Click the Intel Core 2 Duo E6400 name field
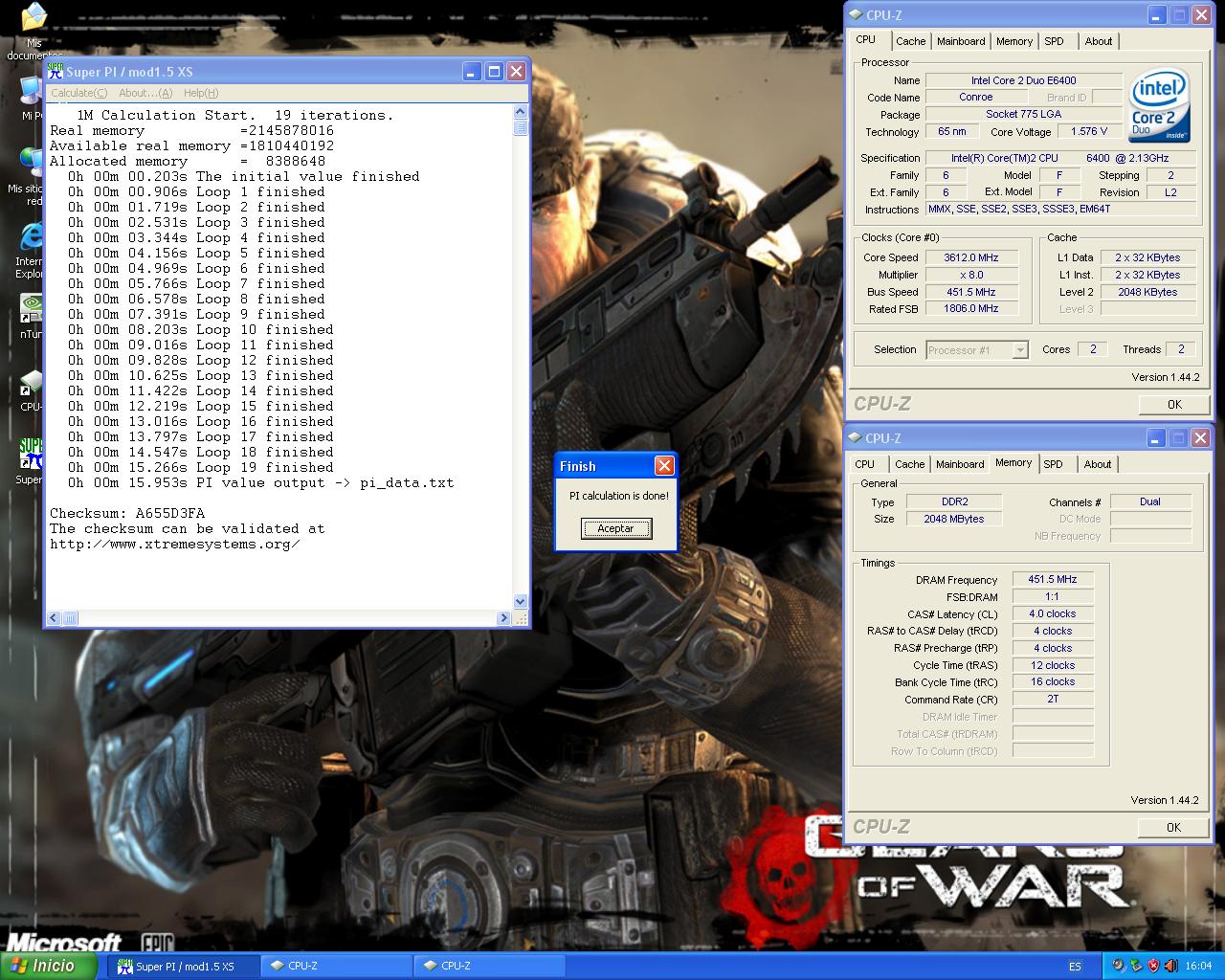The width and height of the screenshot is (1225, 980). pos(1023,80)
